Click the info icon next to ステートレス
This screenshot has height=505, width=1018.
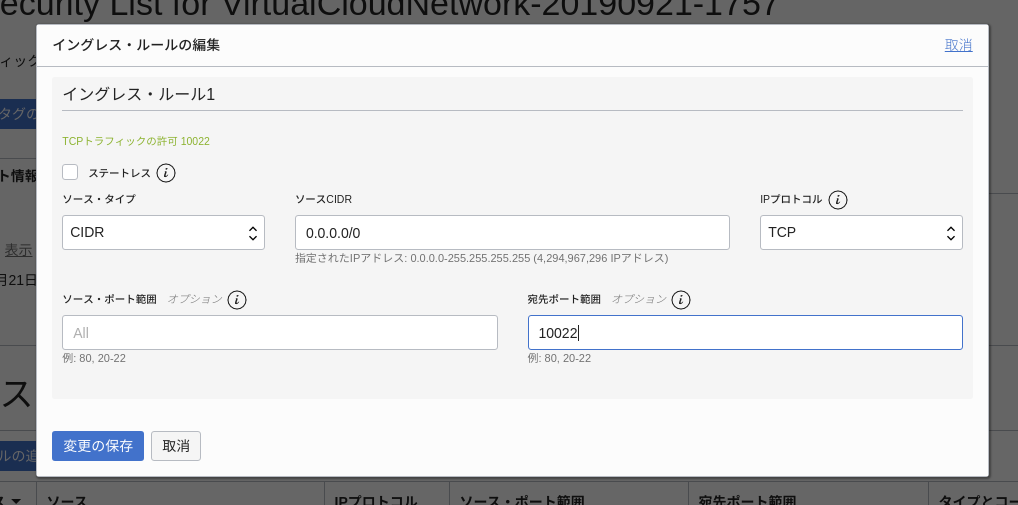[x=166, y=173]
